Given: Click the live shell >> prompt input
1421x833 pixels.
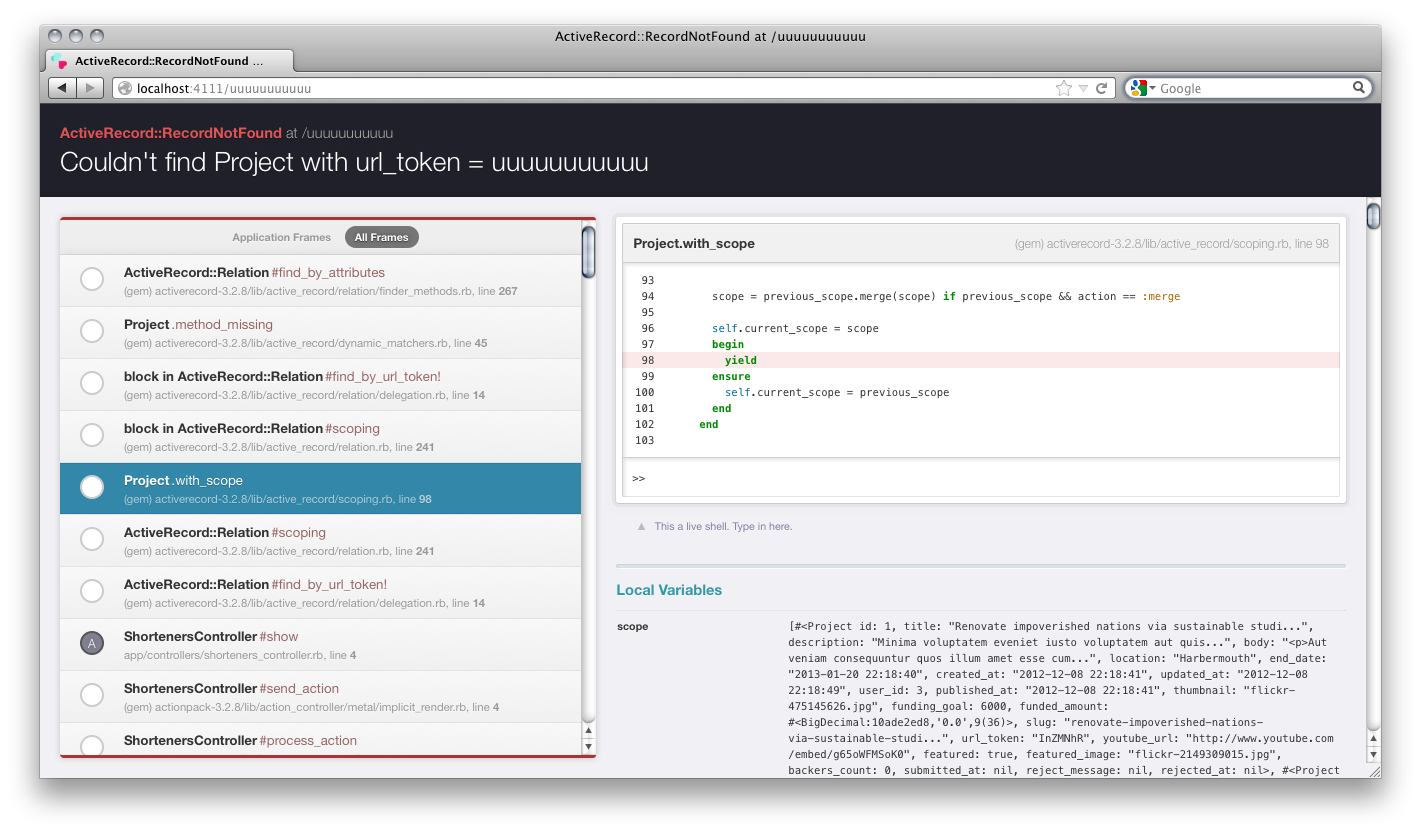Looking at the screenshot, I should pos(980,478).
